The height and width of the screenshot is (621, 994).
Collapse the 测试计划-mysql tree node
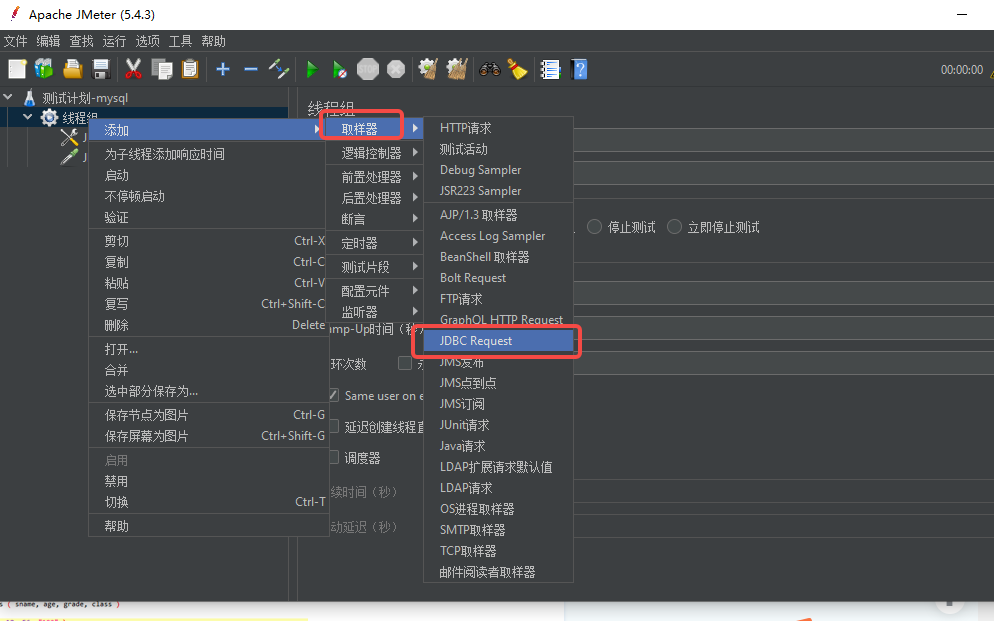pos(8,97)
